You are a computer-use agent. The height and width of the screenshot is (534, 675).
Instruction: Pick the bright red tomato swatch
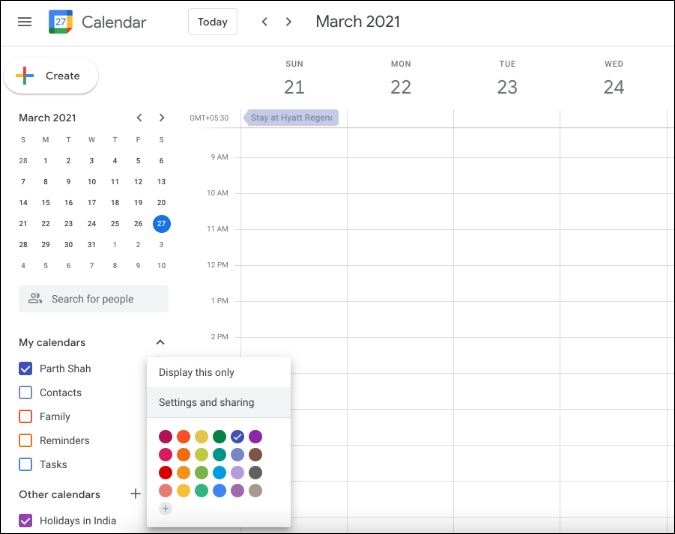[x=165, y=472]
